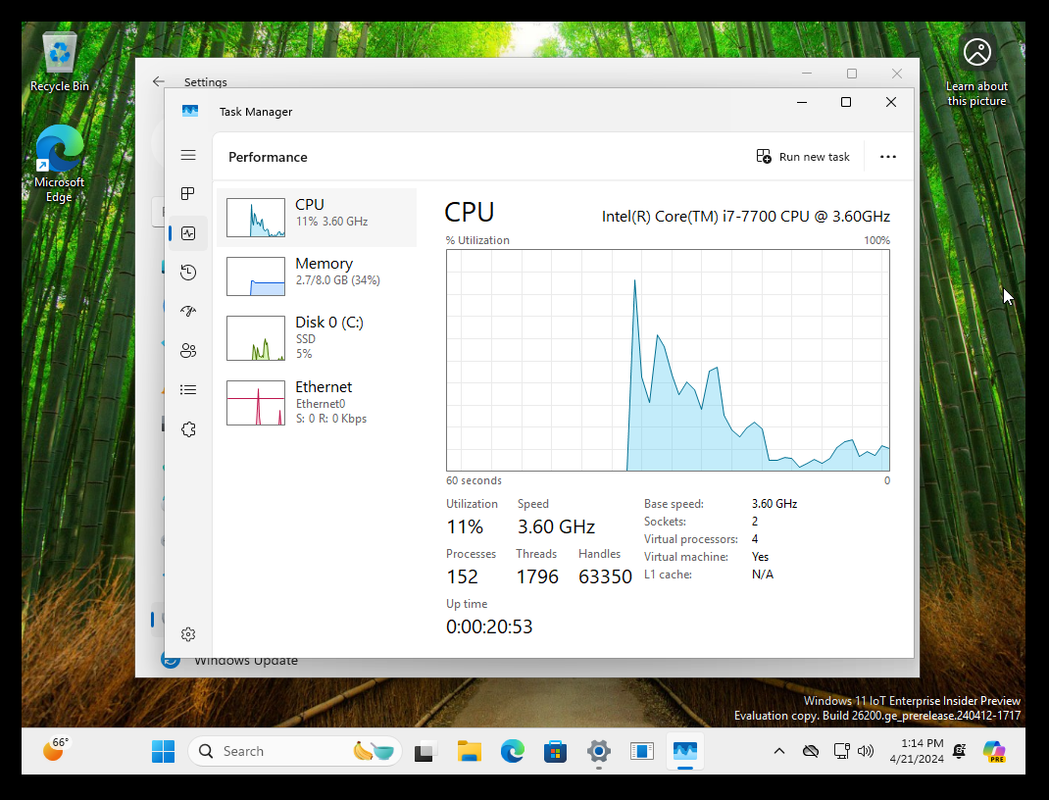The image size is (1049, 800).
Task: Switch to Settings from the taskbar
Action: [599, 751]
